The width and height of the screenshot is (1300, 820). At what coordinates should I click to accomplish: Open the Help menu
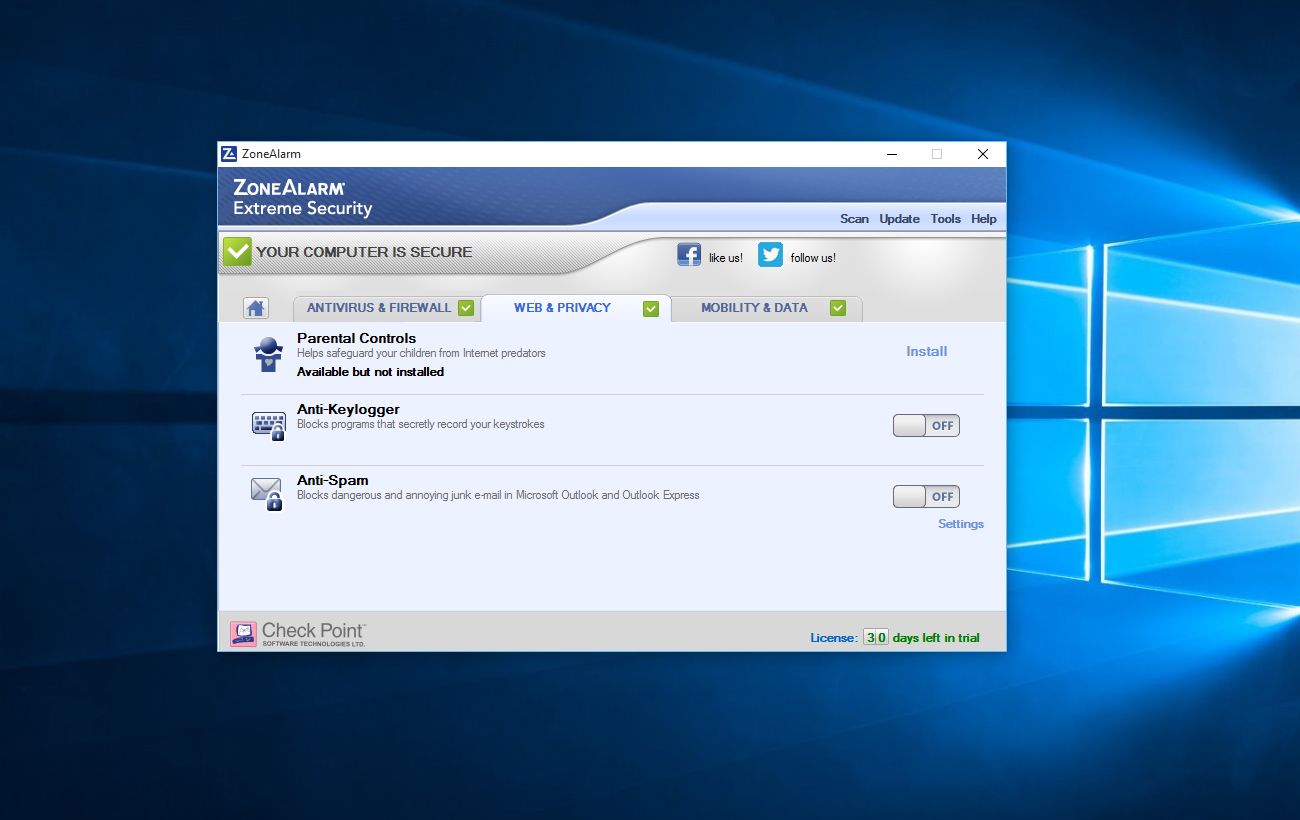[984, 219]
